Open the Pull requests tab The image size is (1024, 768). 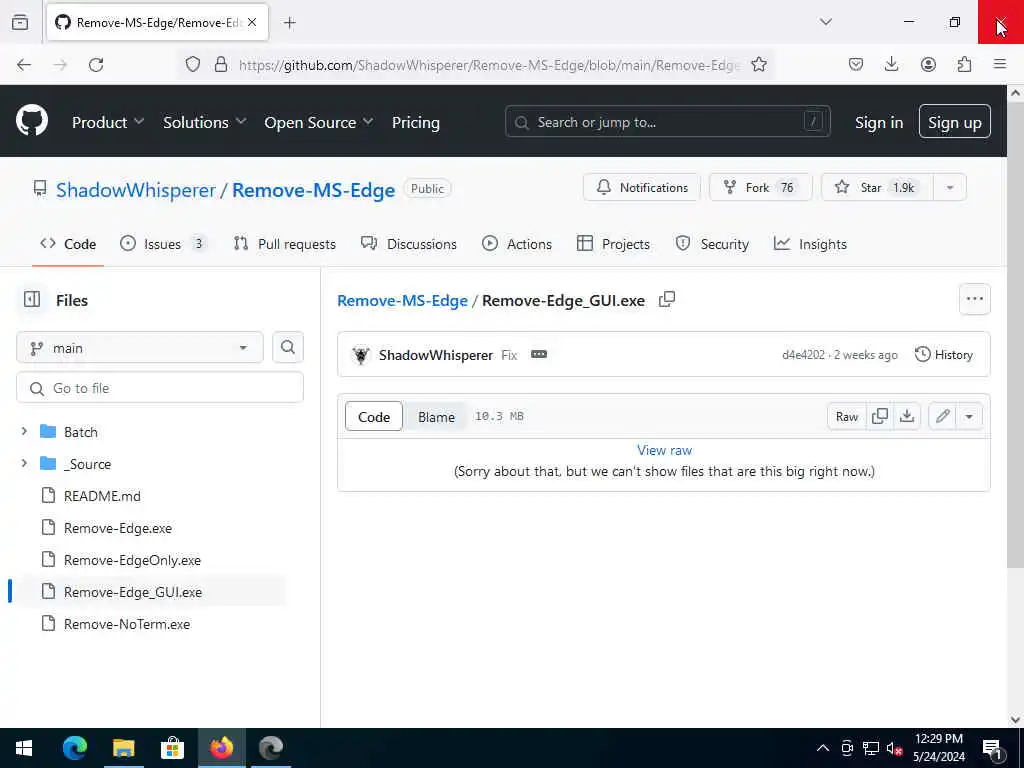[x=285, y=244]
